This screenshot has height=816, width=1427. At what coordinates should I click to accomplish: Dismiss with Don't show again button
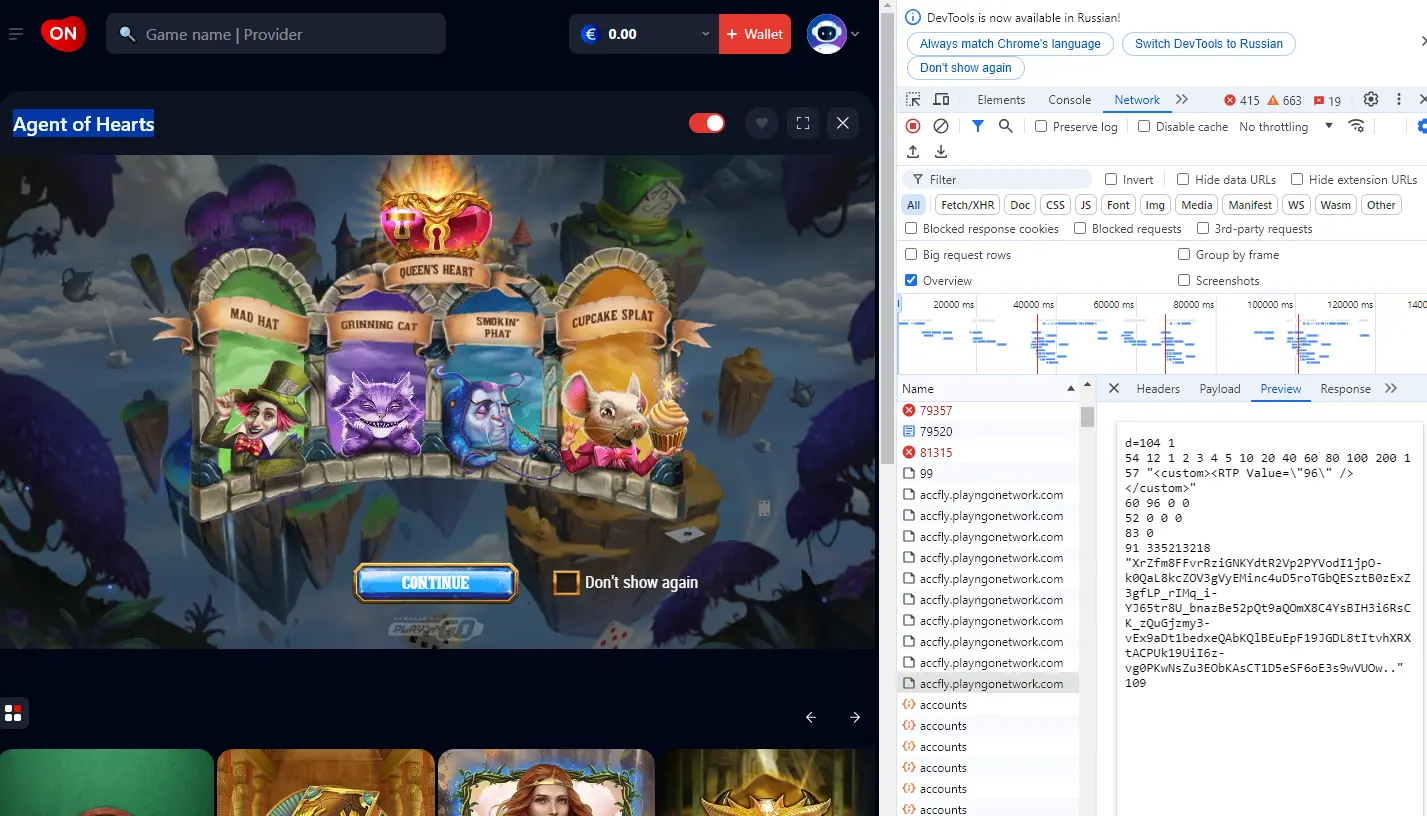pyautogui.click(x=965, y=68)
